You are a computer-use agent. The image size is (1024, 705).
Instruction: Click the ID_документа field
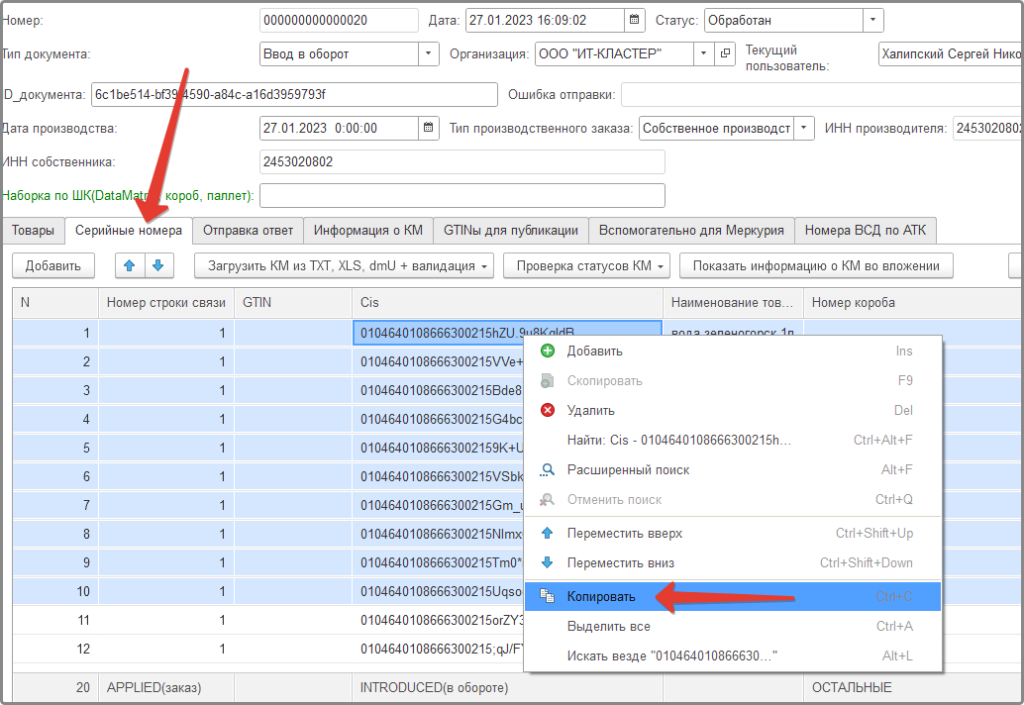(x=294, y=95)
